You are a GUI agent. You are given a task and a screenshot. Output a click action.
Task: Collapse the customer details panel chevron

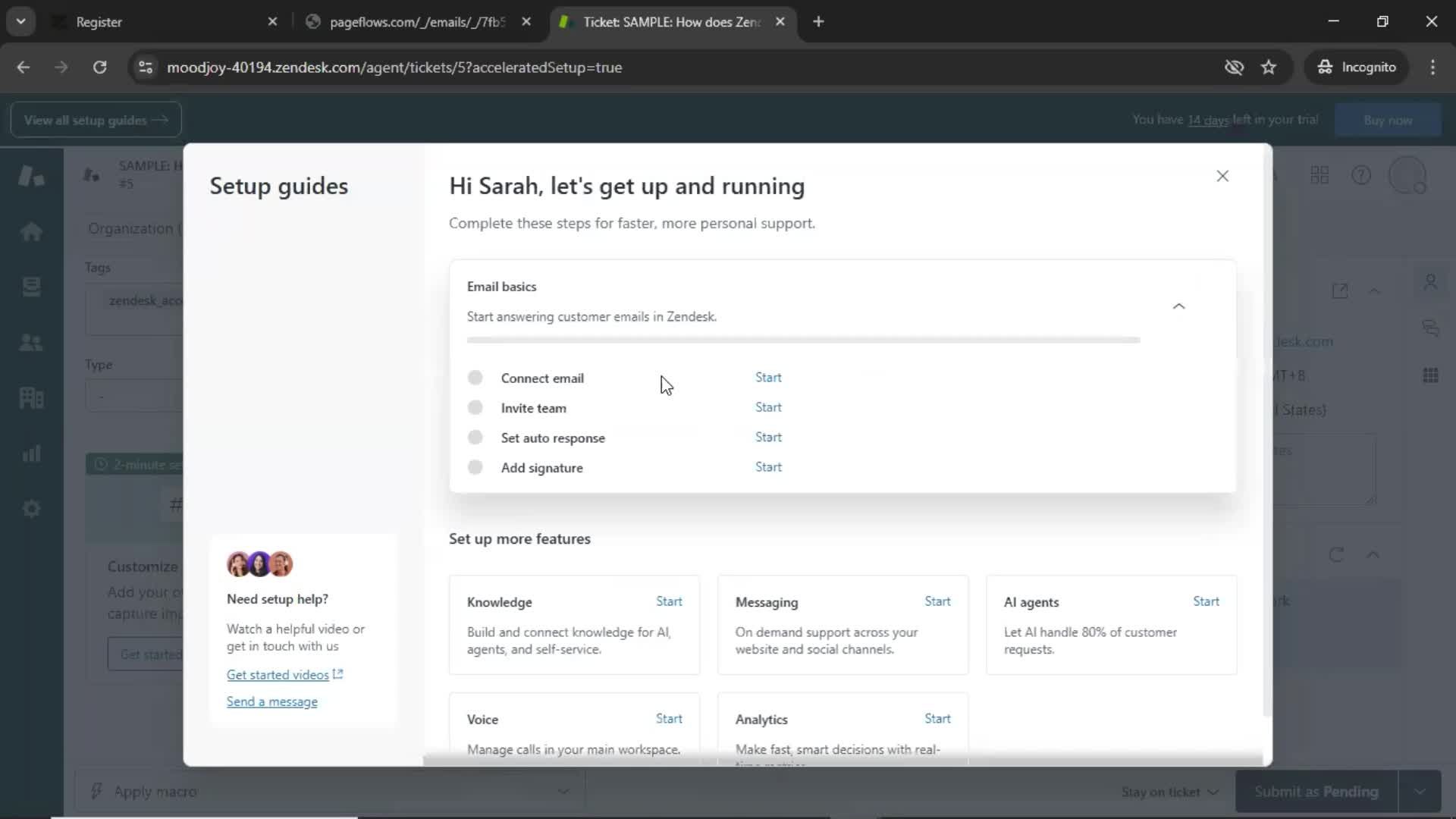pyautogui.click(x=1374, y=291)
